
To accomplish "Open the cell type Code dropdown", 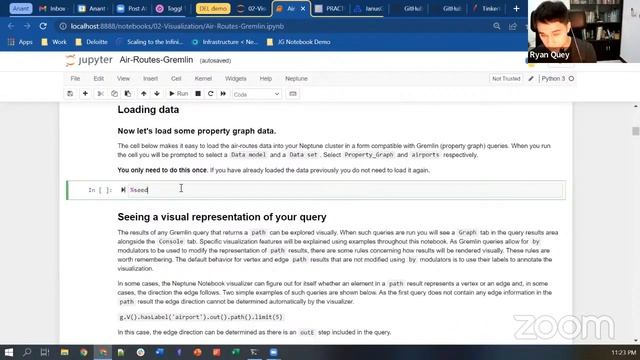I will coord(257,94).
